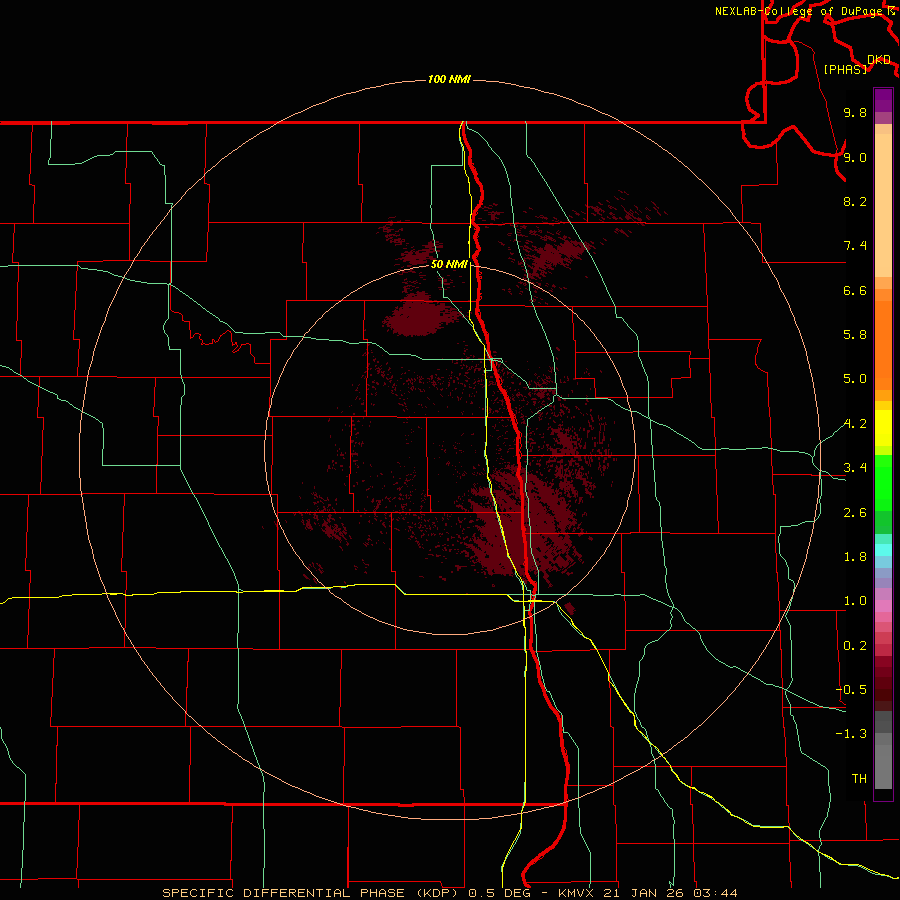900x900 pixels.
Task: Pick the bright green swatch on color bar
Action: click(883, 481)
